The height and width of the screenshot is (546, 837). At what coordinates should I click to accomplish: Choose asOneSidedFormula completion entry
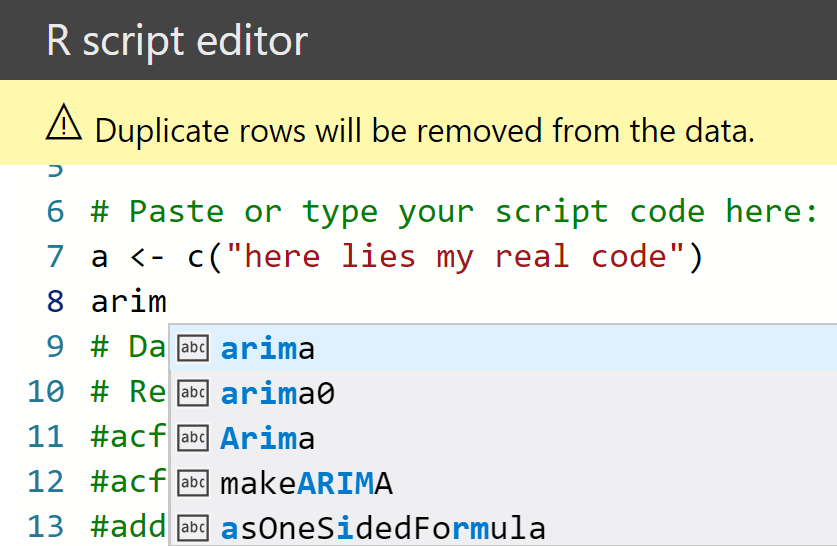tap(383, 527)
